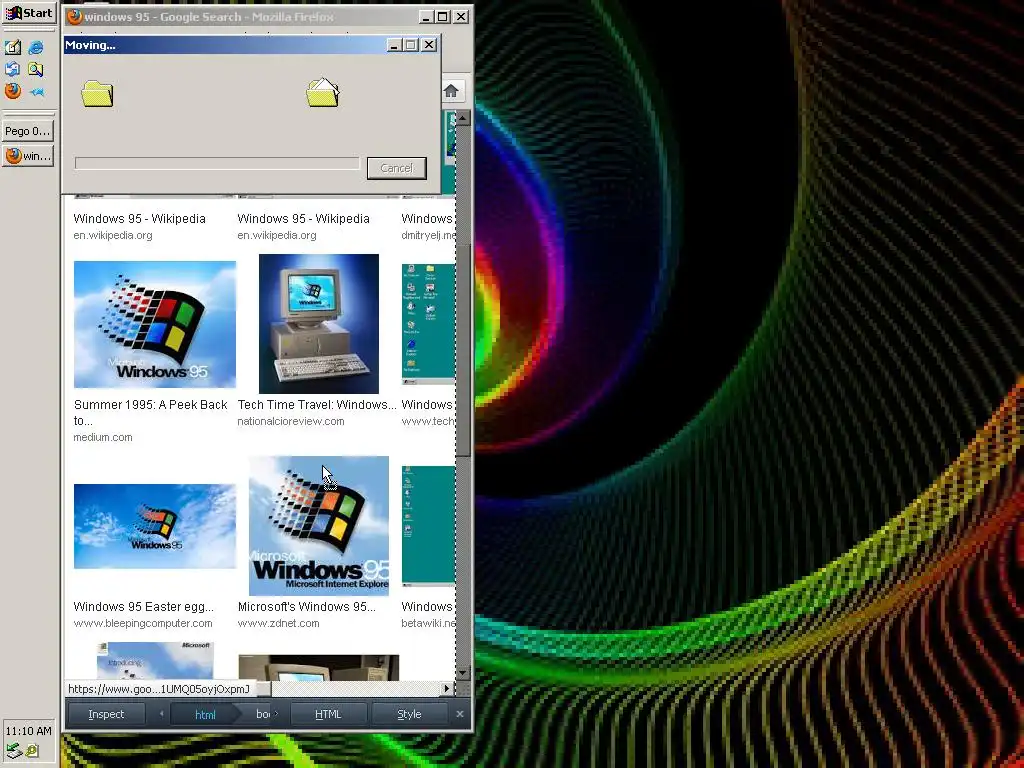Click the blue swirl sync quick launch icon
Viewport: 1024px width, 768px height.
[13, 69]
